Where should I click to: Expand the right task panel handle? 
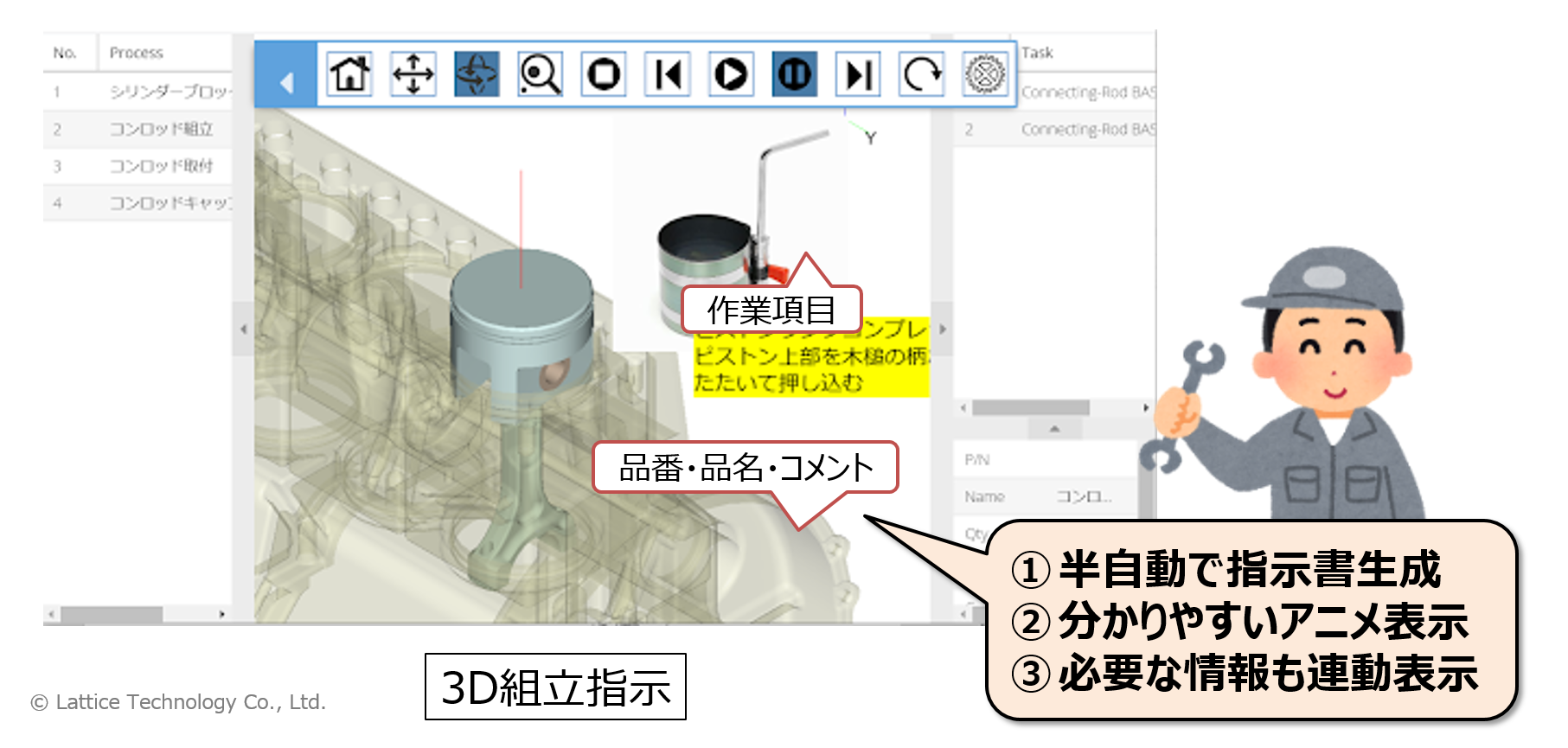click(942, 329)
